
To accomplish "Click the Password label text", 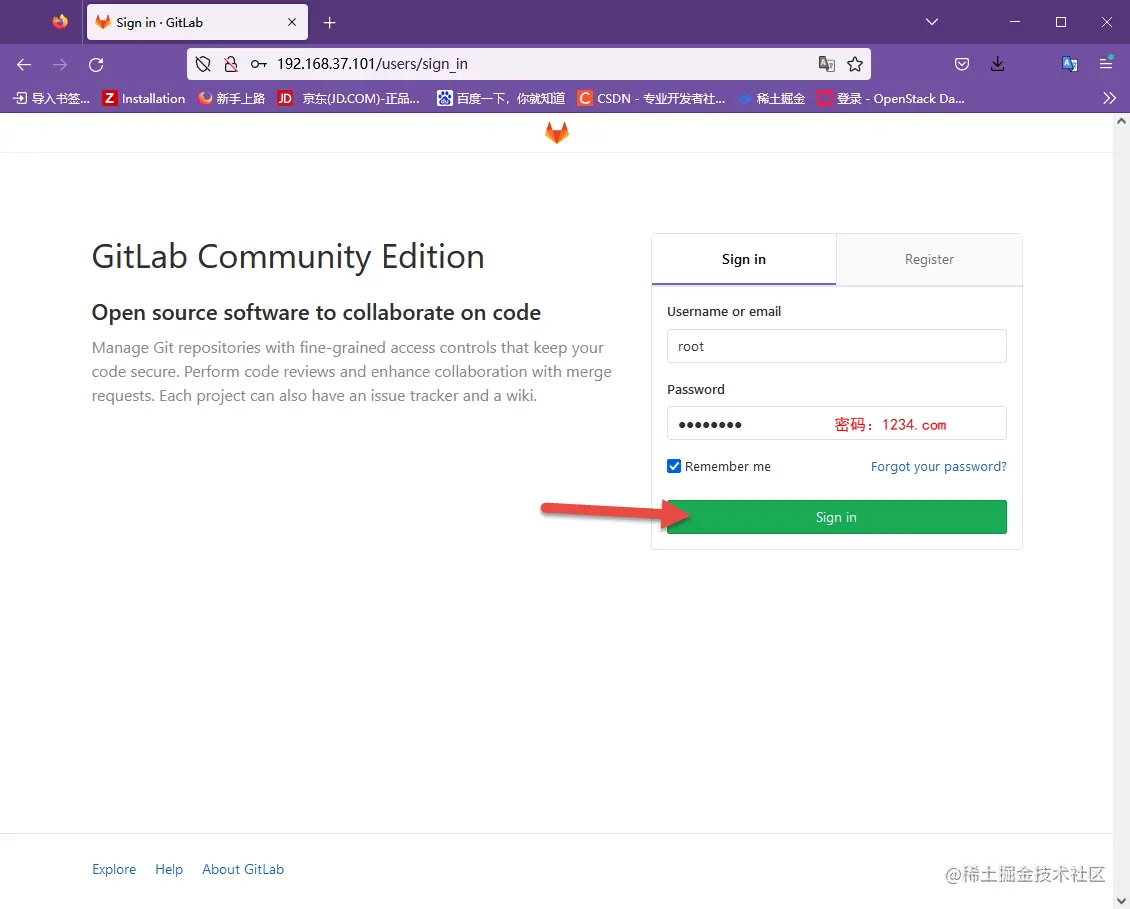I will click(695, 389).
